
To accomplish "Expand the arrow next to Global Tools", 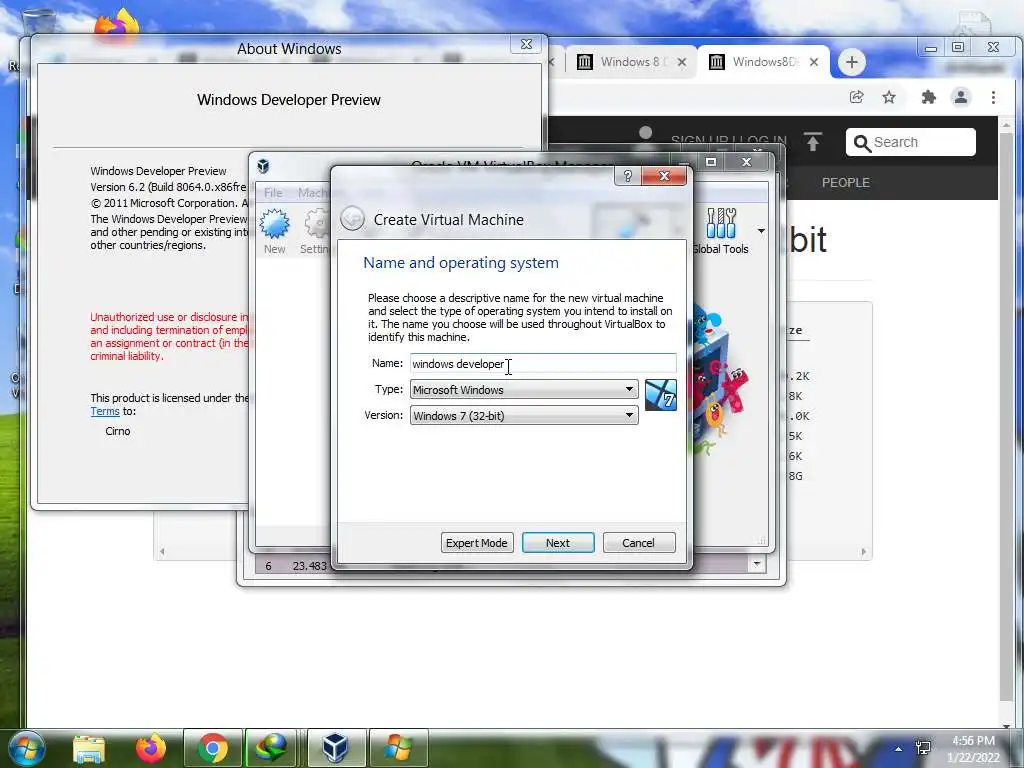I will point(761,231).
